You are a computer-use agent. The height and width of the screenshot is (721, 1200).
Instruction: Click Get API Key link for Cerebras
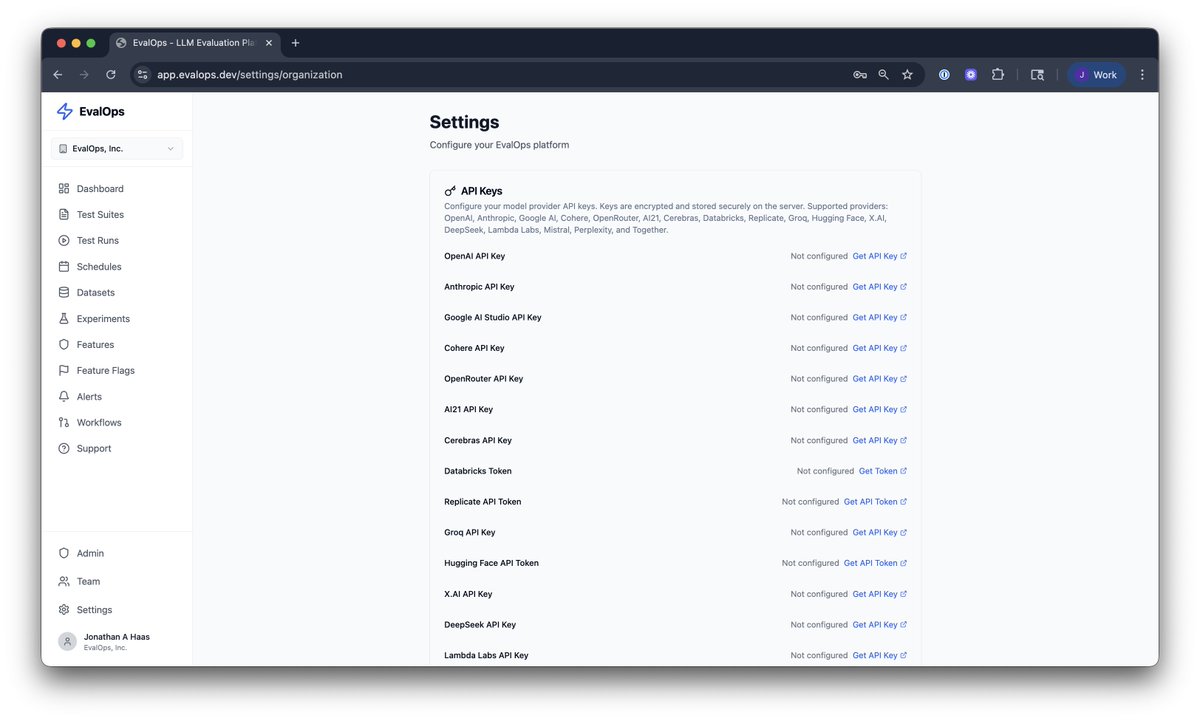pos(879,441)
